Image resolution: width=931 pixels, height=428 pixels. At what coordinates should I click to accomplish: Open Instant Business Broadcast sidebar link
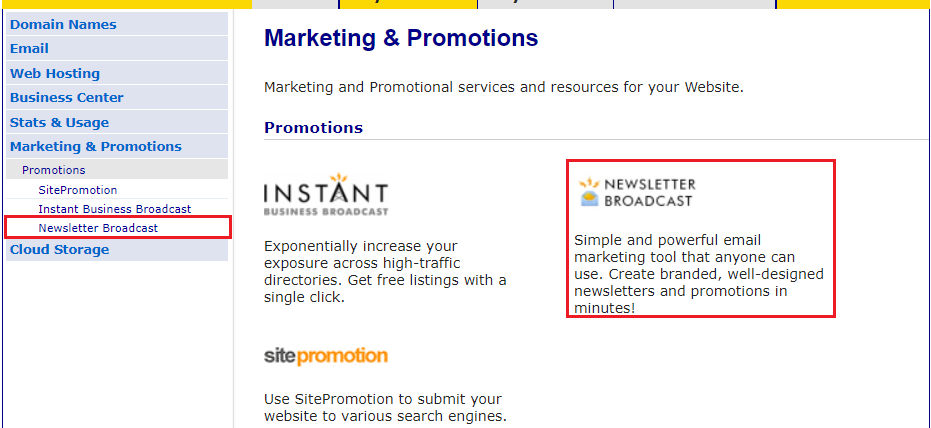[x=115, y=209]
